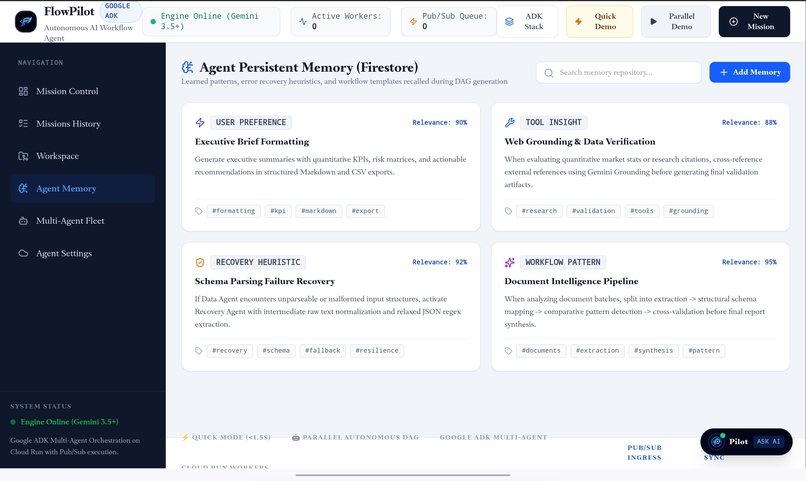This screenshot has width=806, height=481.
Task: Click the magnifier icon in memory search
Action: pos(549,73)
